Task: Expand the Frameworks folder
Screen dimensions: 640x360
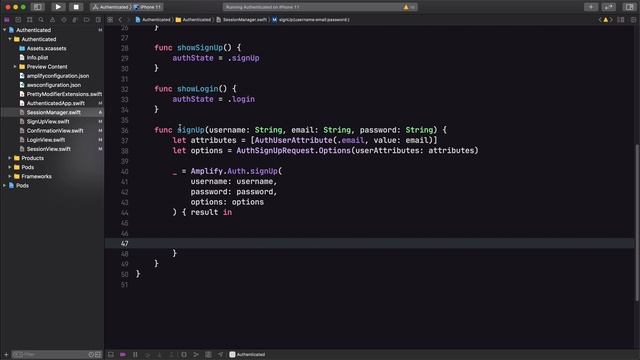Action: [x=10, y=176]
